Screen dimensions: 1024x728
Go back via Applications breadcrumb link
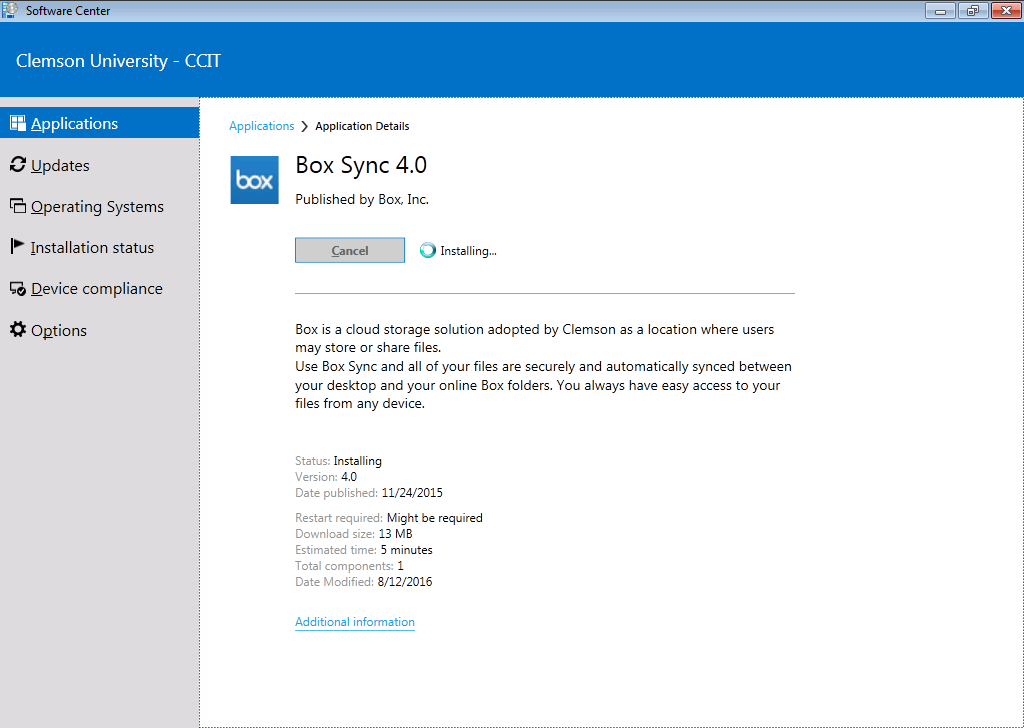click(x=262, y=126)
